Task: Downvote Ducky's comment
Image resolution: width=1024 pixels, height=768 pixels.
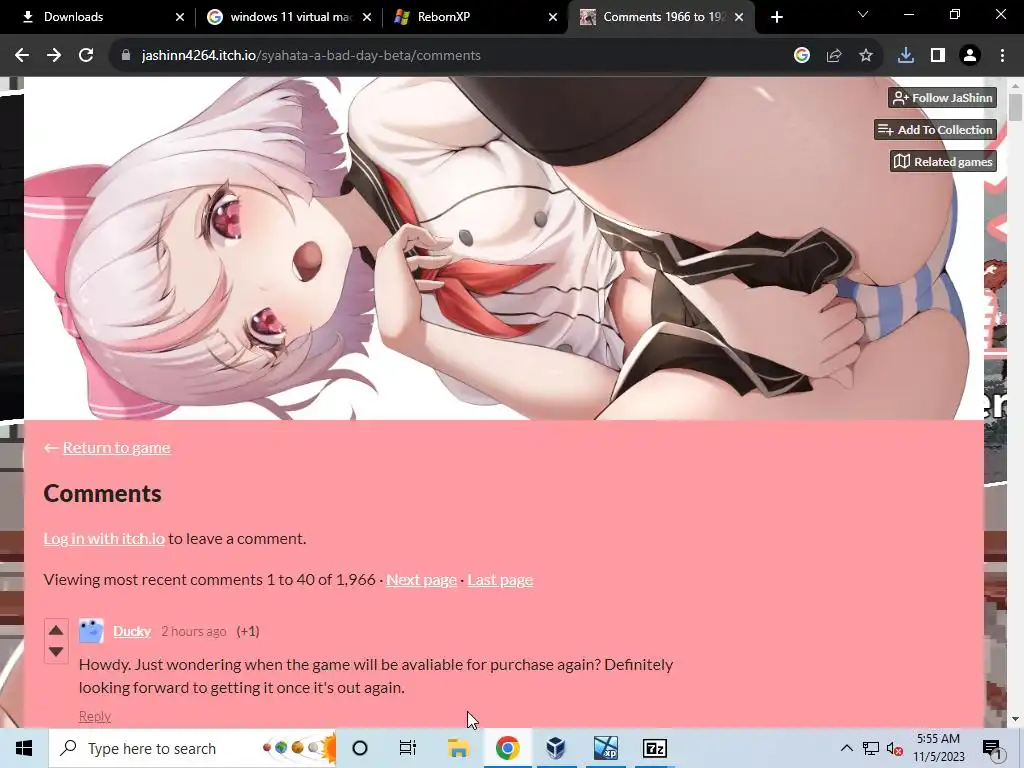Action: [x=56, y=652]
